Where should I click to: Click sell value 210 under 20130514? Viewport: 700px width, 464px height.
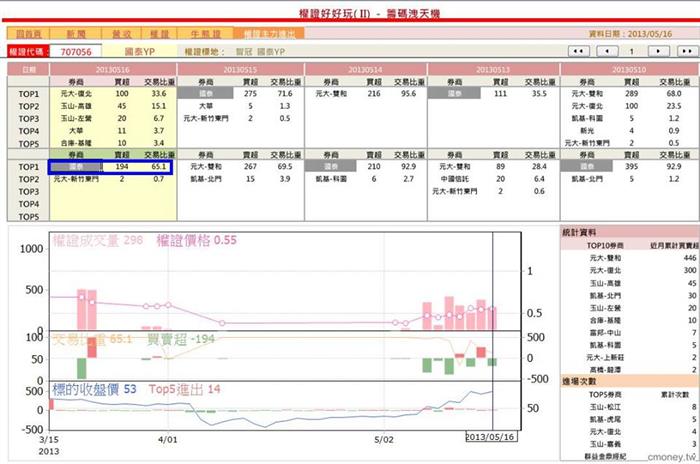(x=374, y=167)
